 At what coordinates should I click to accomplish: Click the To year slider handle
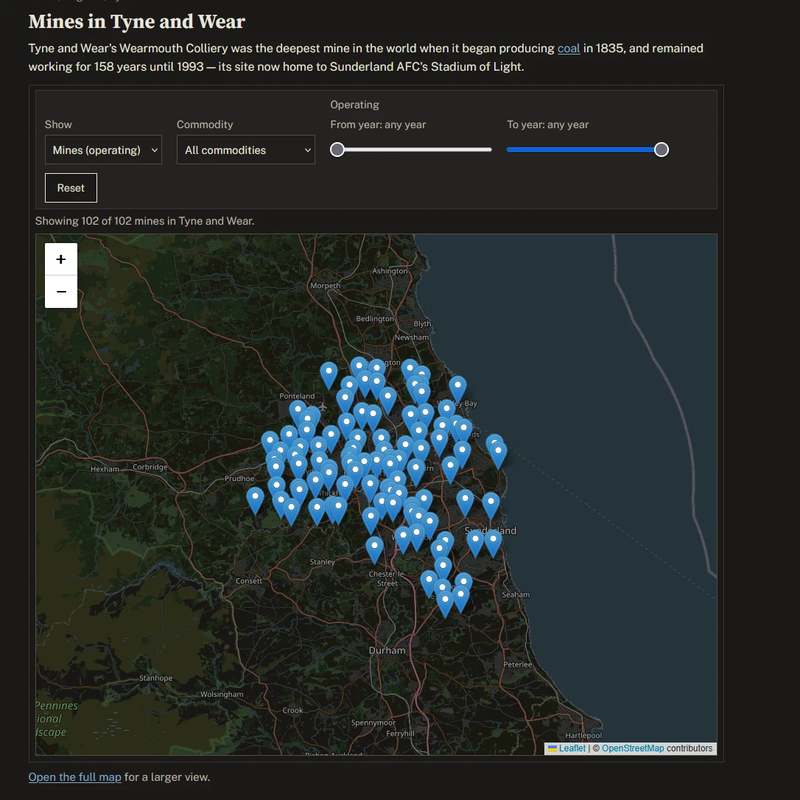(661, 149)
